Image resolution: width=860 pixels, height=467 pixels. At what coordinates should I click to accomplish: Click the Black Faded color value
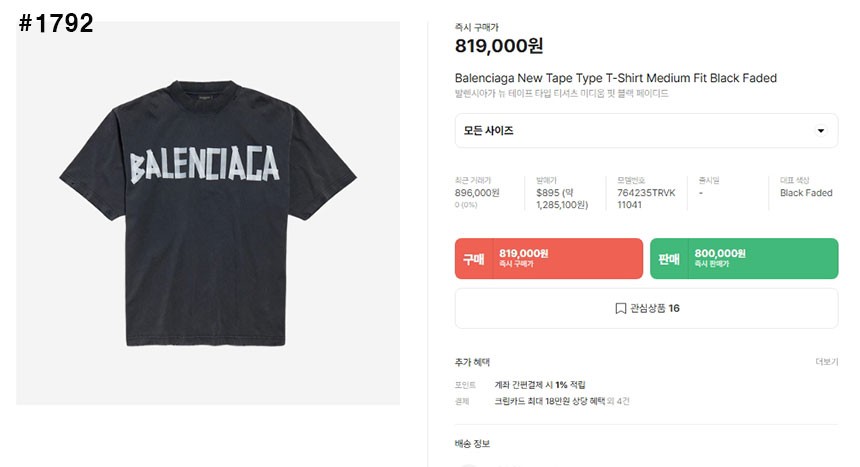(x=806, y=193)
